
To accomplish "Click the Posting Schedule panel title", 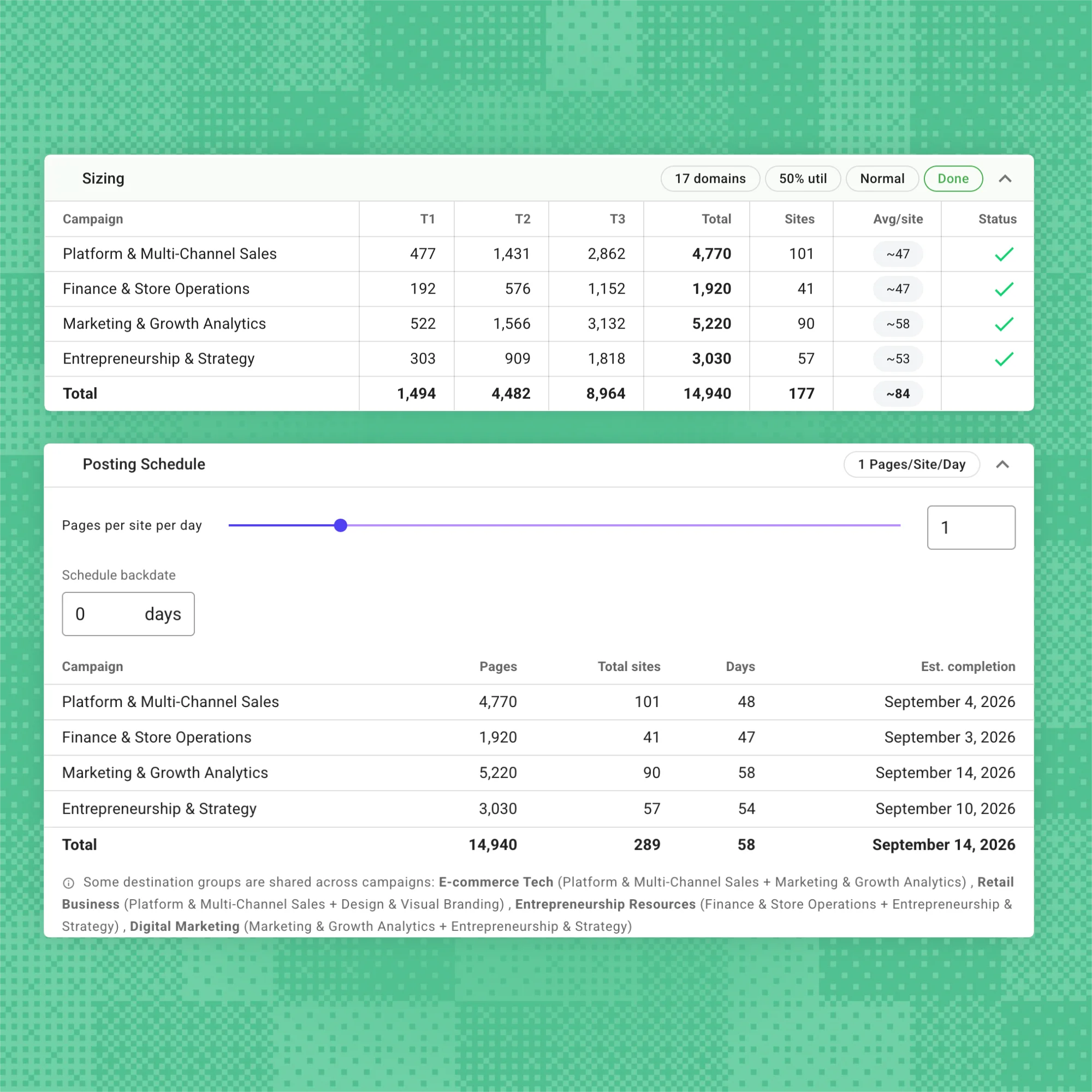I will 144,464.
